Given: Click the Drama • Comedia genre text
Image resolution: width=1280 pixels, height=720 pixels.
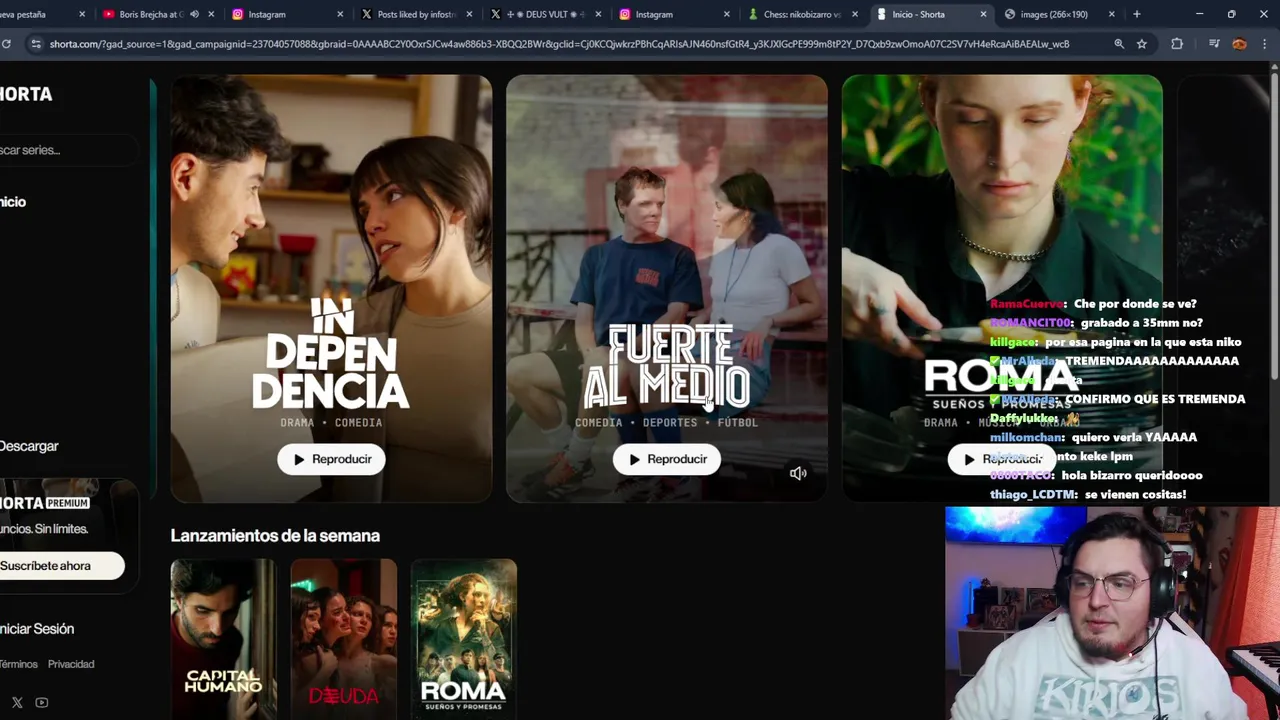Looking at the screenshot, I should (x=331, y=423).
